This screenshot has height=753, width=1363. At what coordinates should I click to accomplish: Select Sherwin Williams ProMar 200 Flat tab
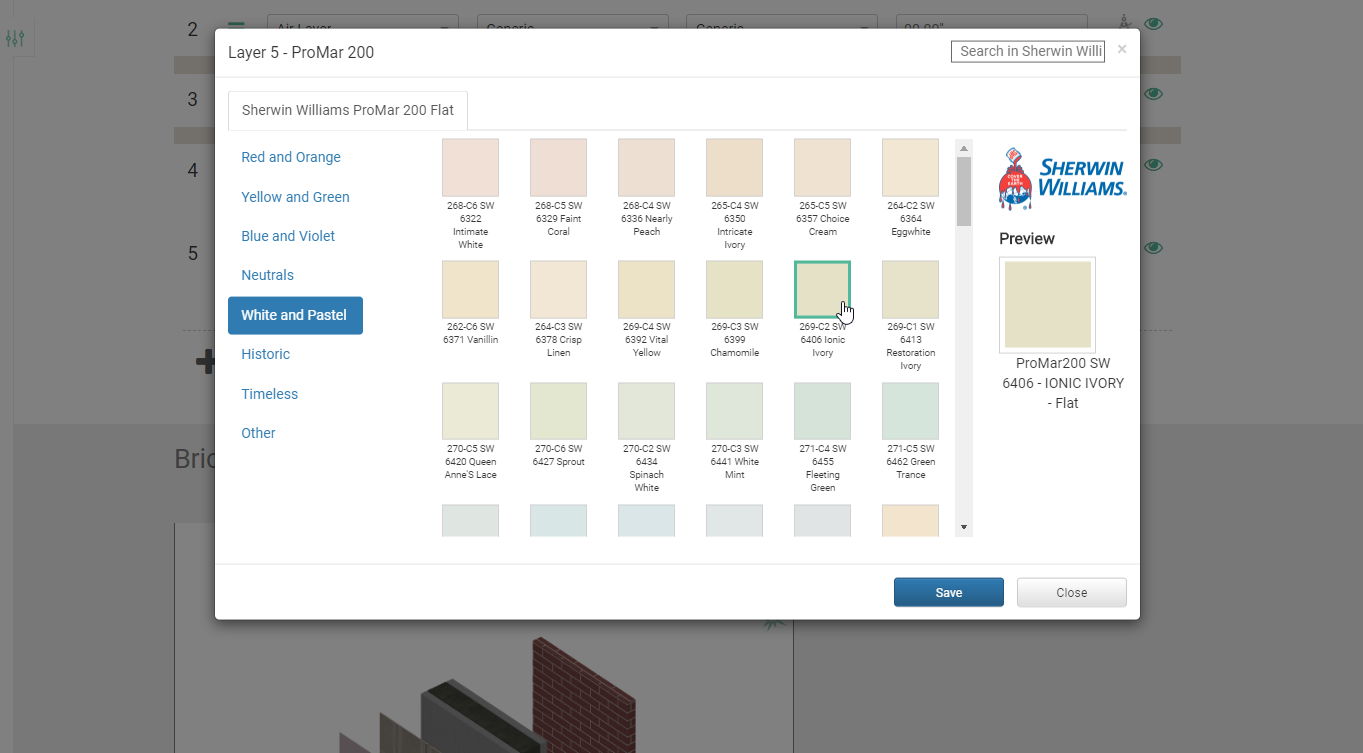pos(348,110)
